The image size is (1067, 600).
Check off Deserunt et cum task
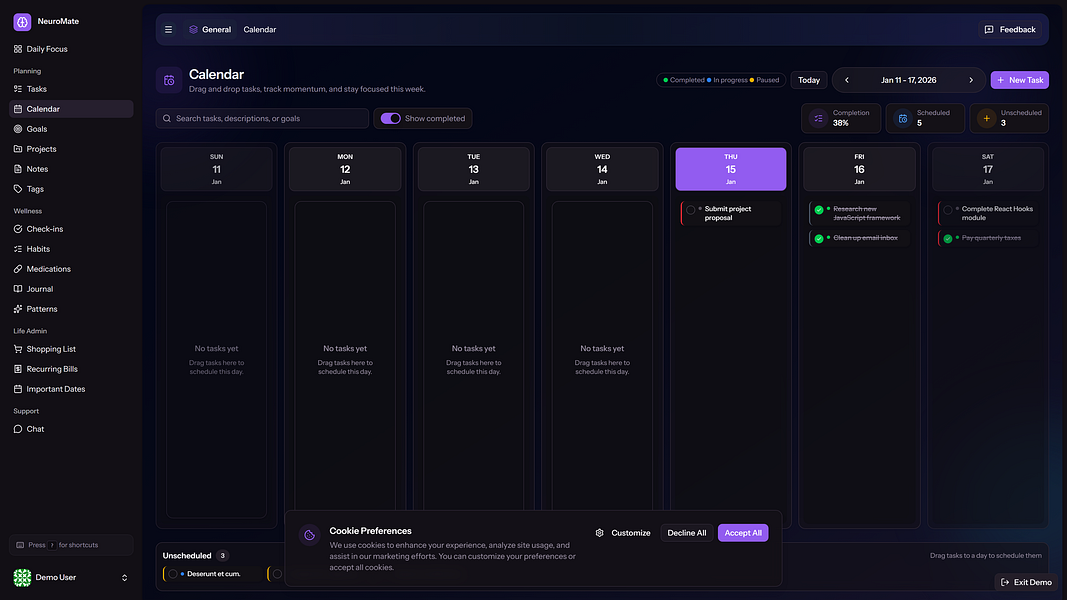[x=173, y=574]
